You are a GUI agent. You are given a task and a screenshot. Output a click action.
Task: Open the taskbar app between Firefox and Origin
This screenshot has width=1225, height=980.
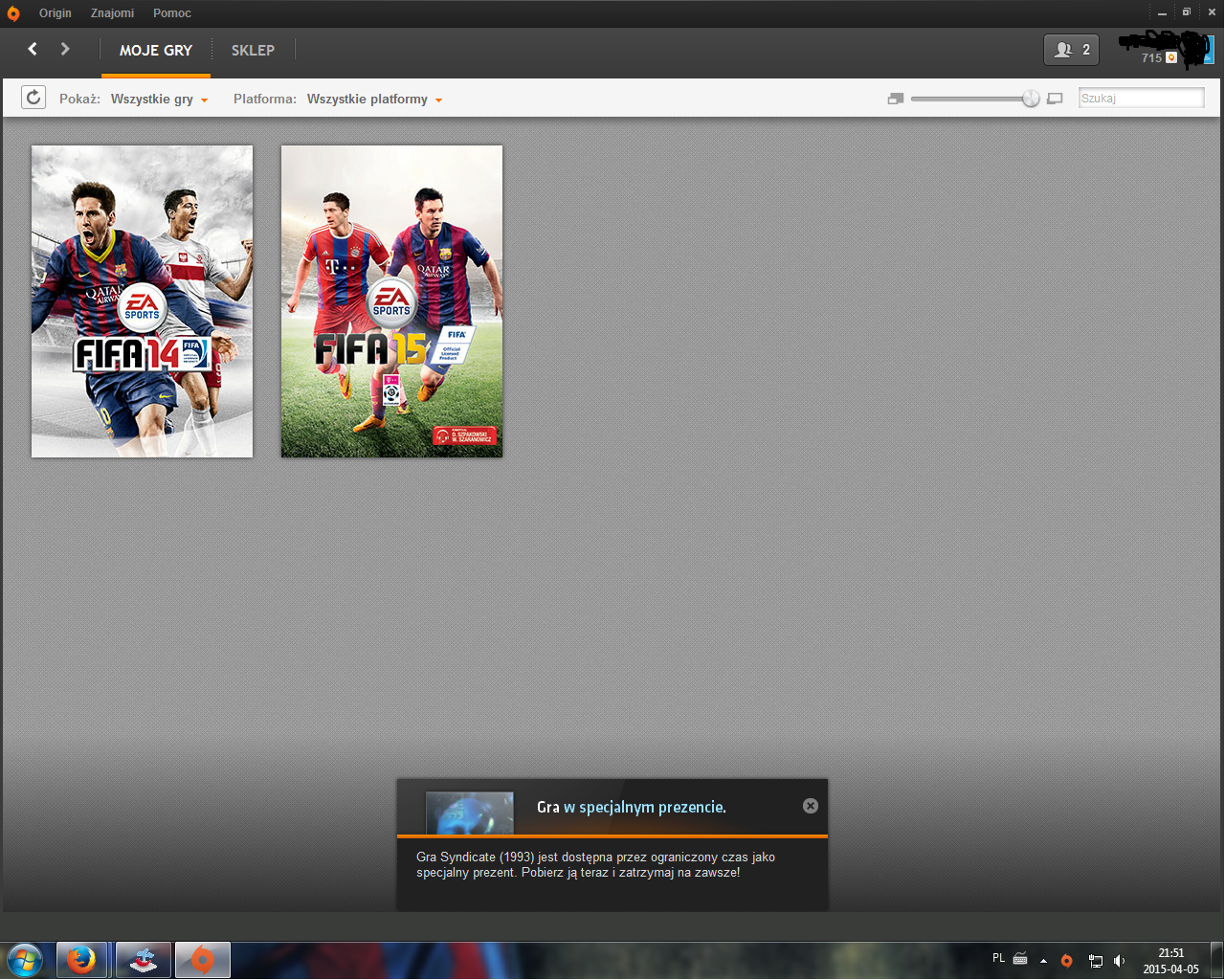[x=144, y=960]
